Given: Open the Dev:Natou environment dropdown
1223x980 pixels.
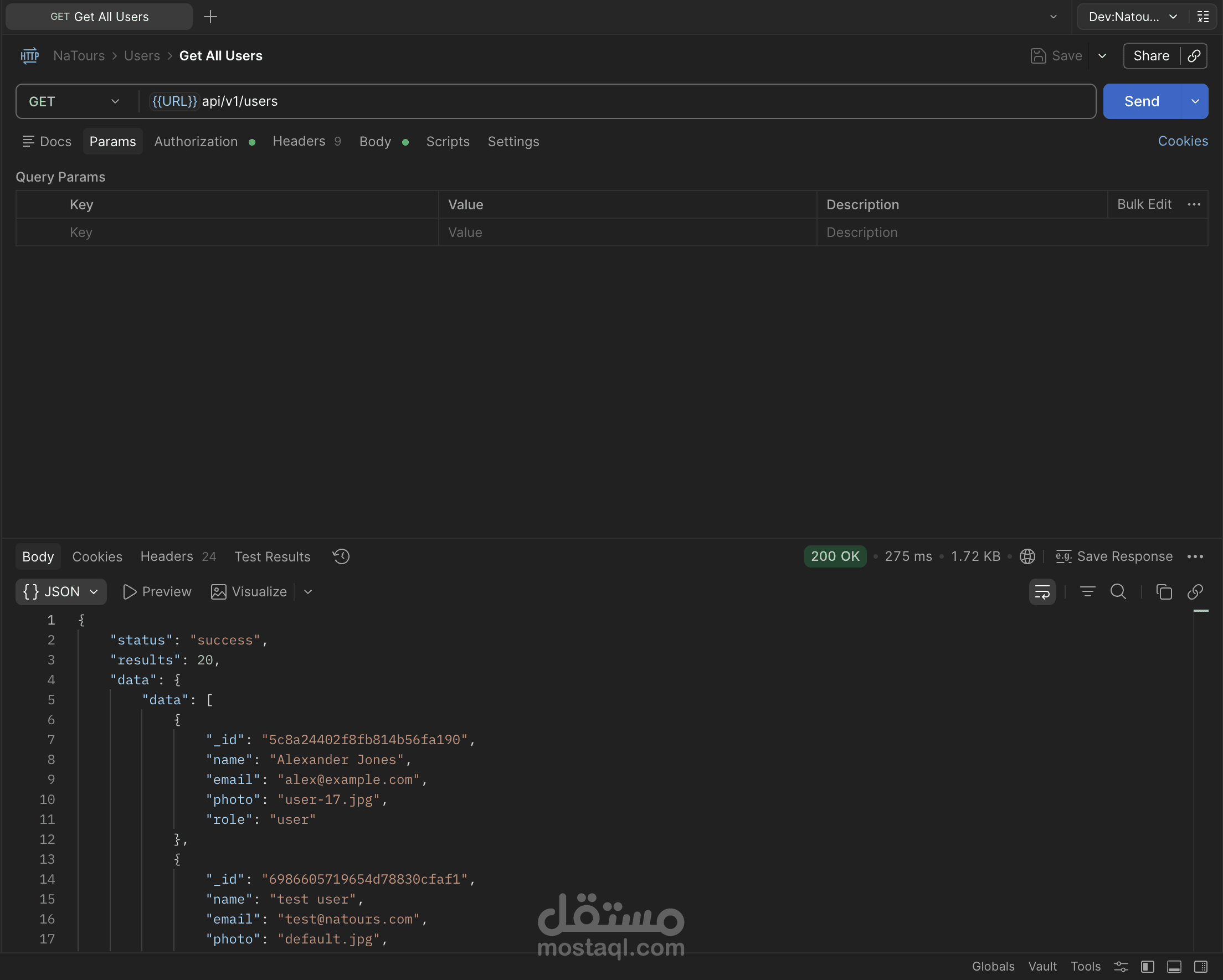Looking at the screenshot, I should (1132, 17).
